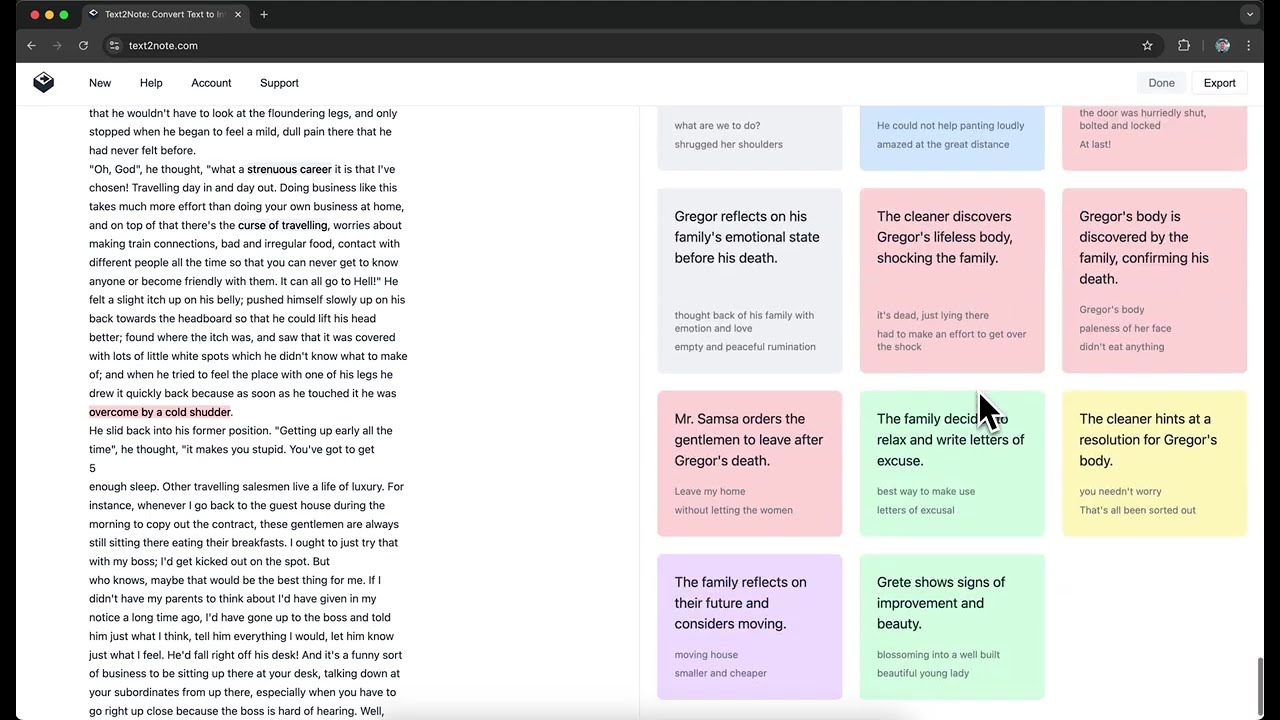
Task: Select card: family decides to relax
Action: click(x=952, y=464)
